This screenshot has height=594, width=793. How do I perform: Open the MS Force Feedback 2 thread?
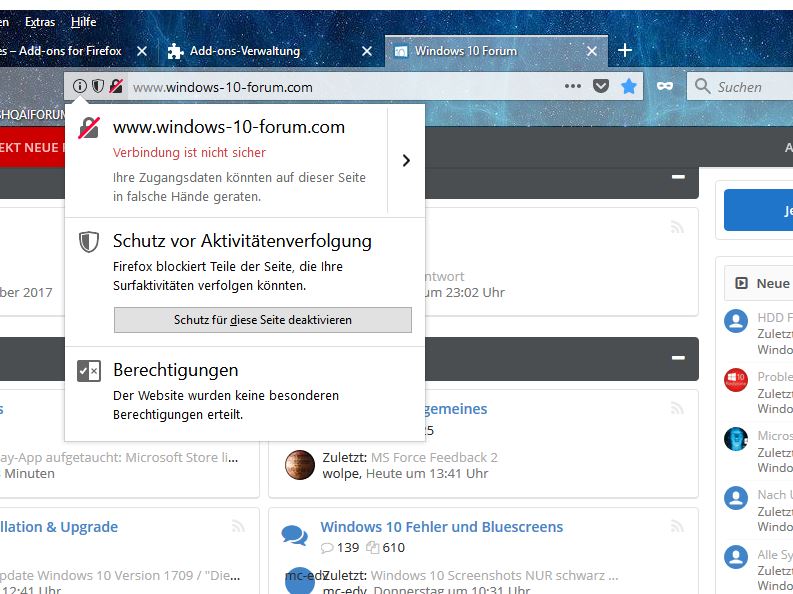(x=434, y=458)
